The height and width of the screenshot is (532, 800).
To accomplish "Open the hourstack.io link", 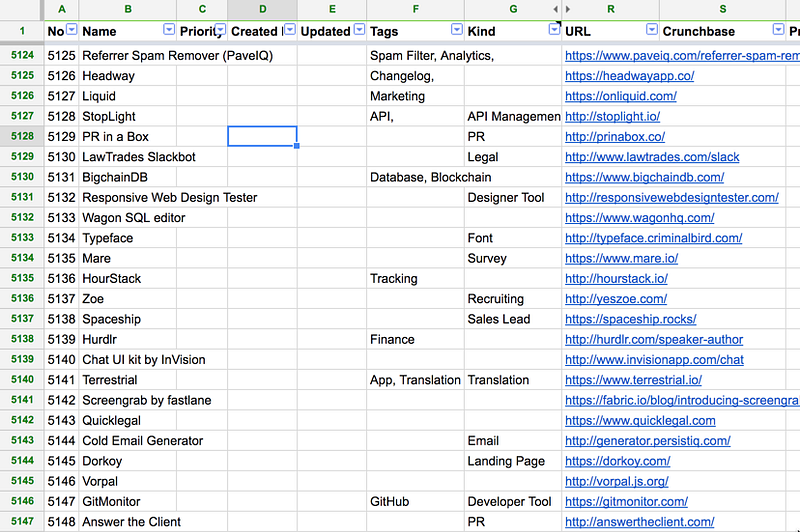I will (616, 278).
